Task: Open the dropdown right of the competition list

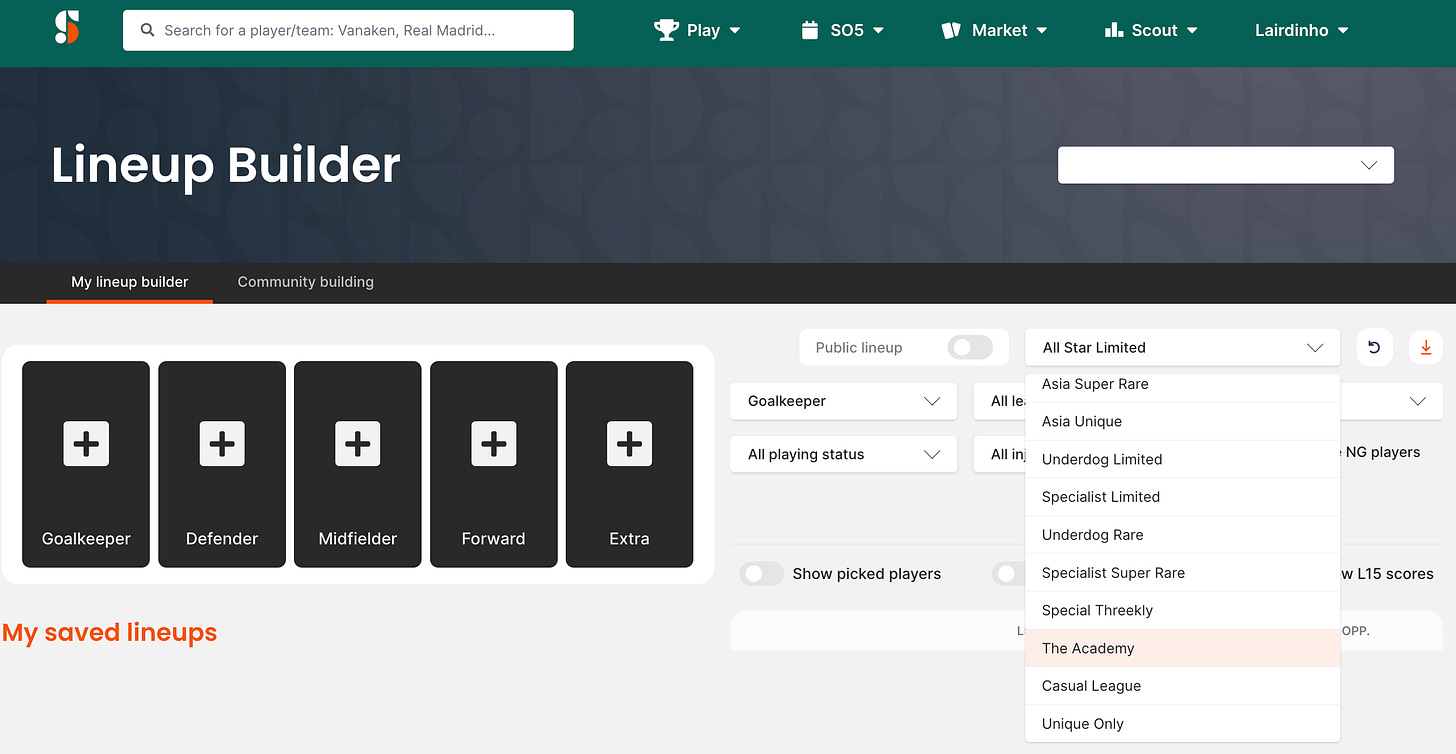Action: 1392,401
